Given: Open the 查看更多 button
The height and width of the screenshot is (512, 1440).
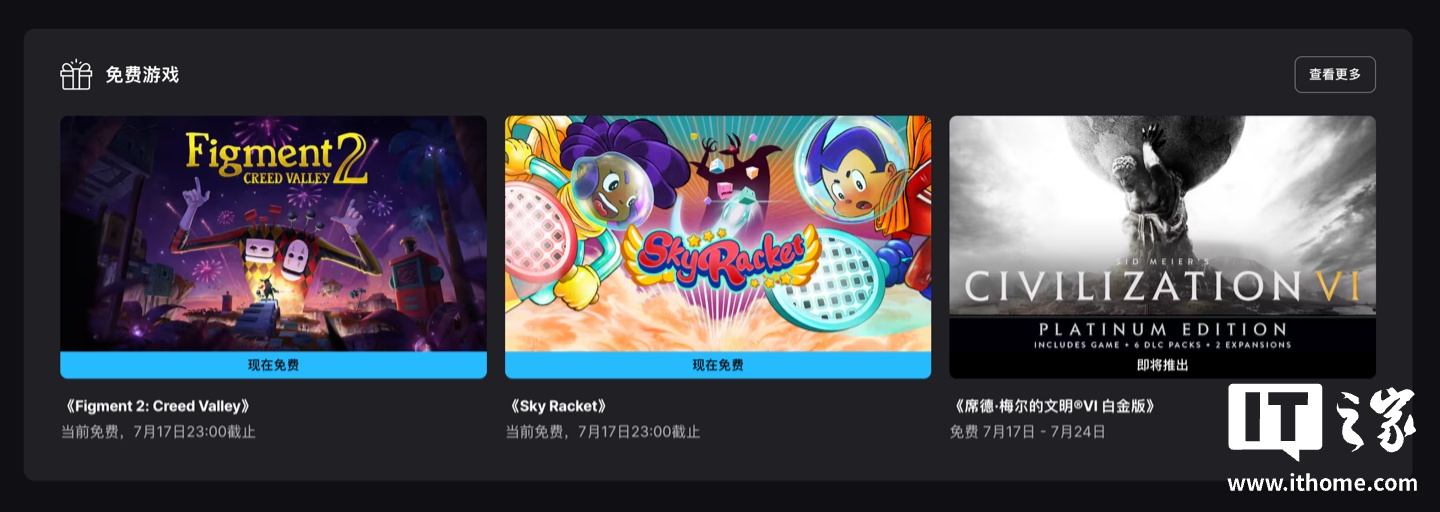Looking at the screenshot, I should (x=1335, y=74).
